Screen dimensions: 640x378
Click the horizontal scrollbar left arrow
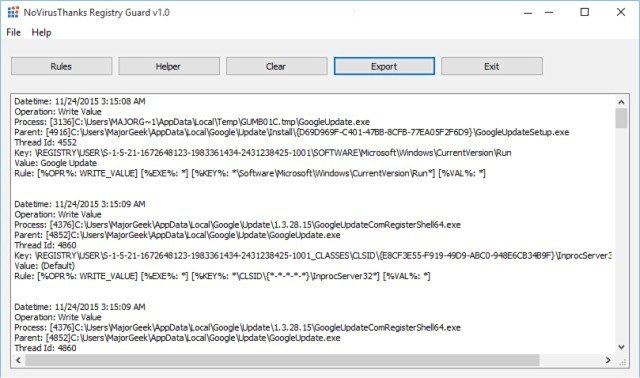point(18,360)
